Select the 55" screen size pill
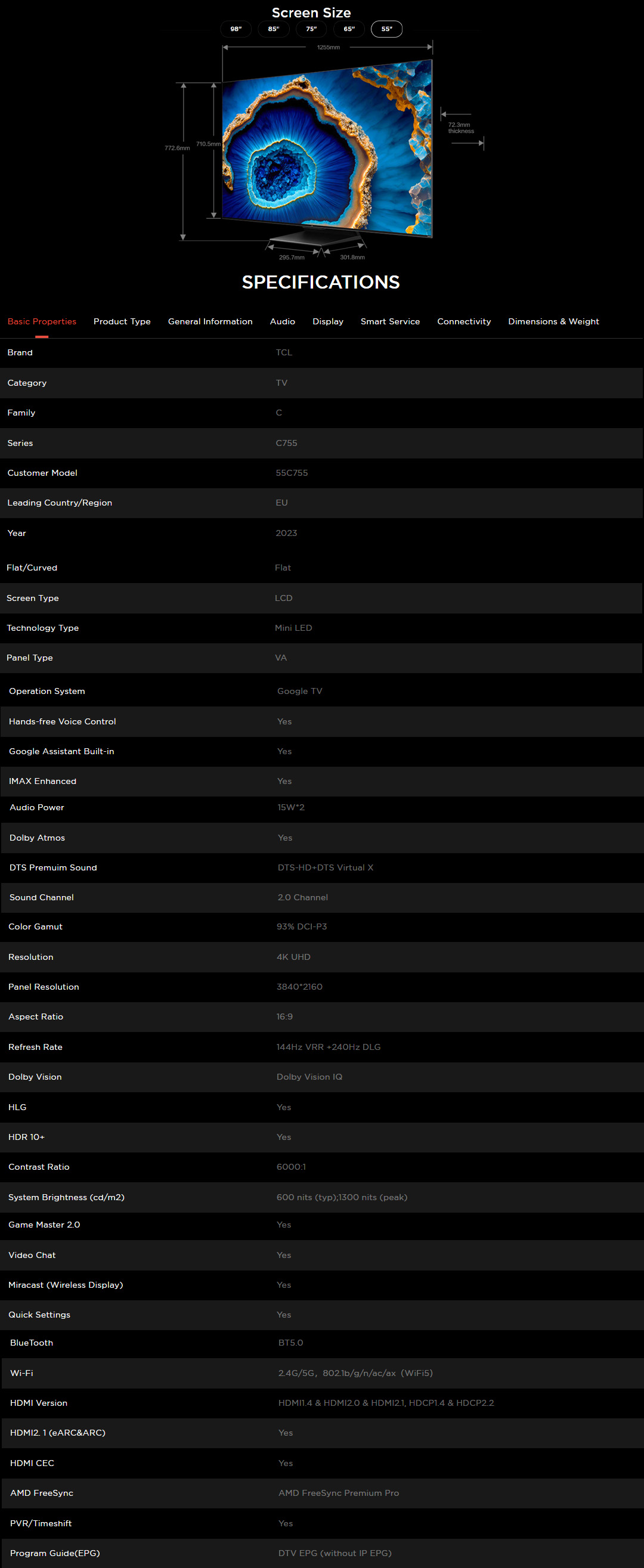The height and width of the screenshot is (1568, 644). click(386, 29)
